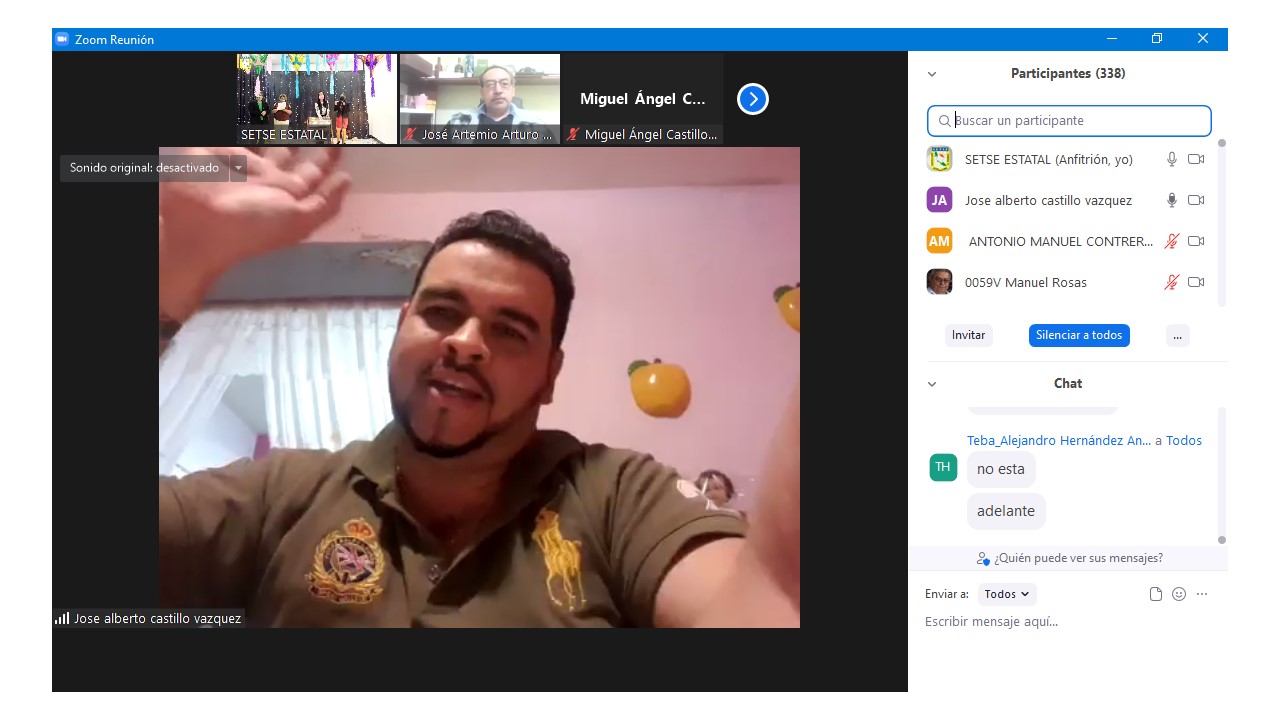
Task: Click Invitar button
Action: pos(968,335)
